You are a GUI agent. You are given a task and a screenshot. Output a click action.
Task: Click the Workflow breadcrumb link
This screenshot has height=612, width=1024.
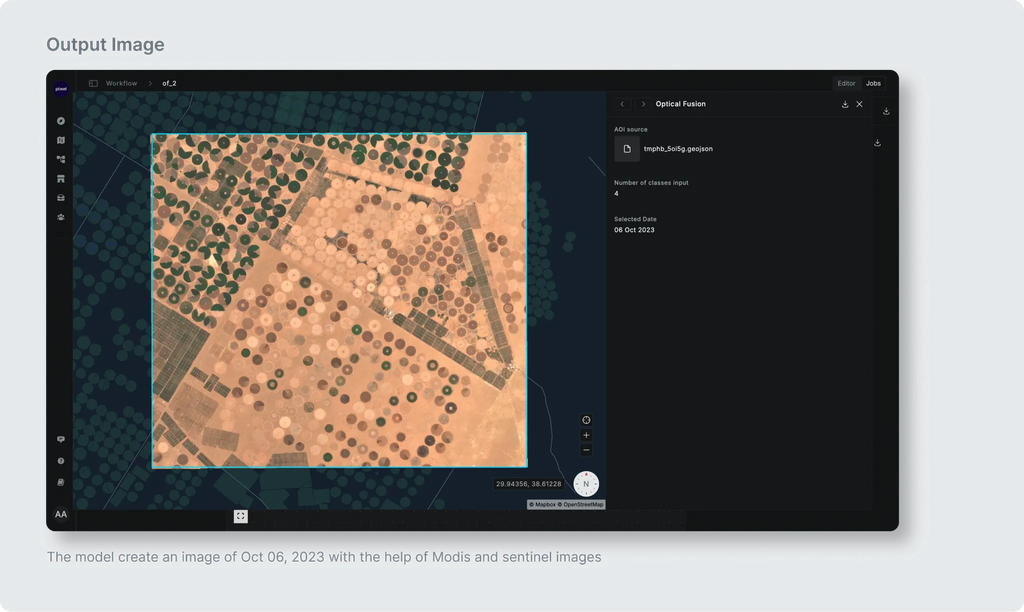121,84
